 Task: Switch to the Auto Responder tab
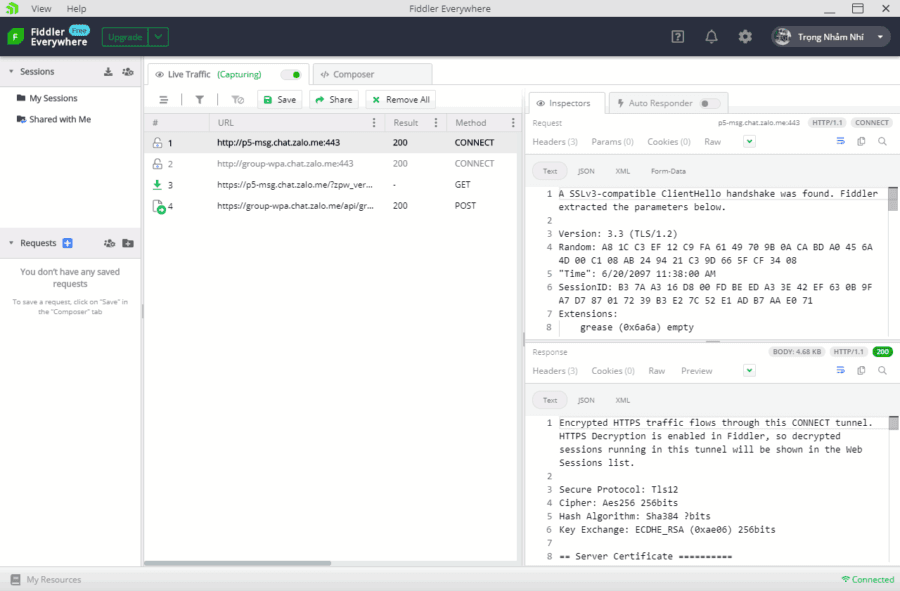(x=668, y=103)
